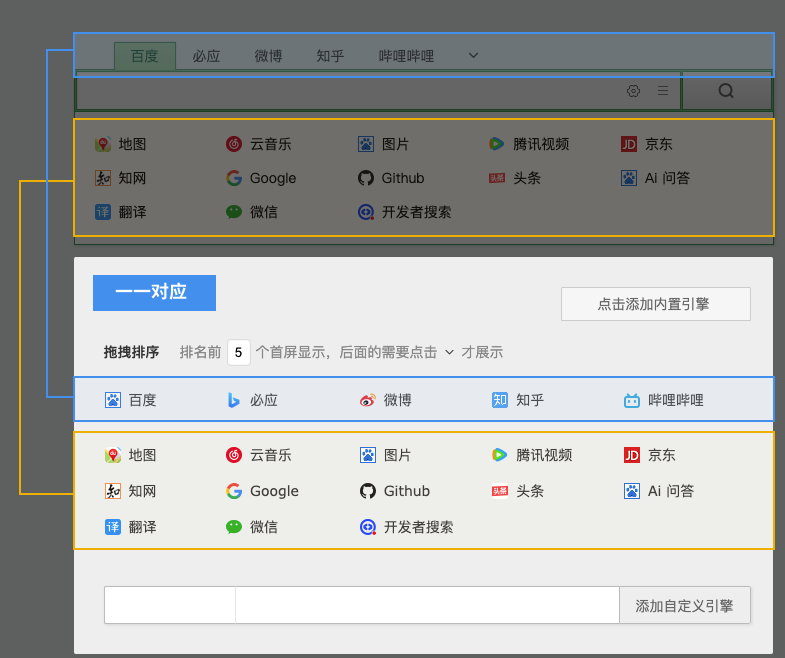Click the 拖拽排序 heading text
The width and height of the screenshot is (785, 658).
click(x=131, y=353)
